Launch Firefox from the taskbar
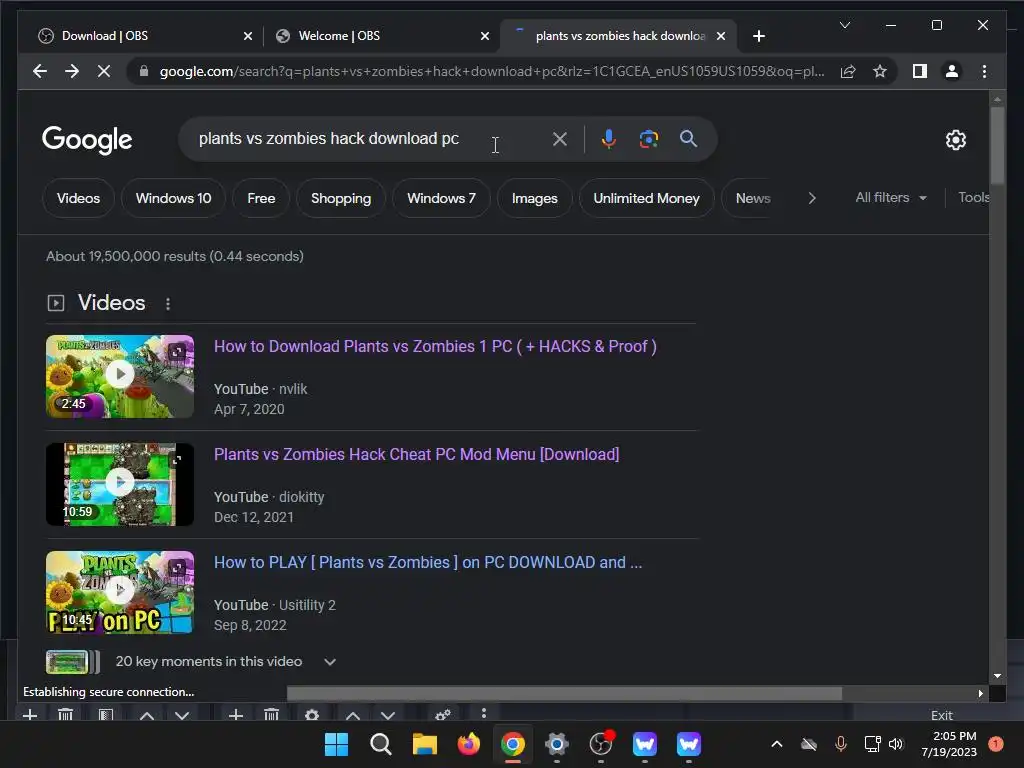The image size is (1024, 768). pos(468,744)
